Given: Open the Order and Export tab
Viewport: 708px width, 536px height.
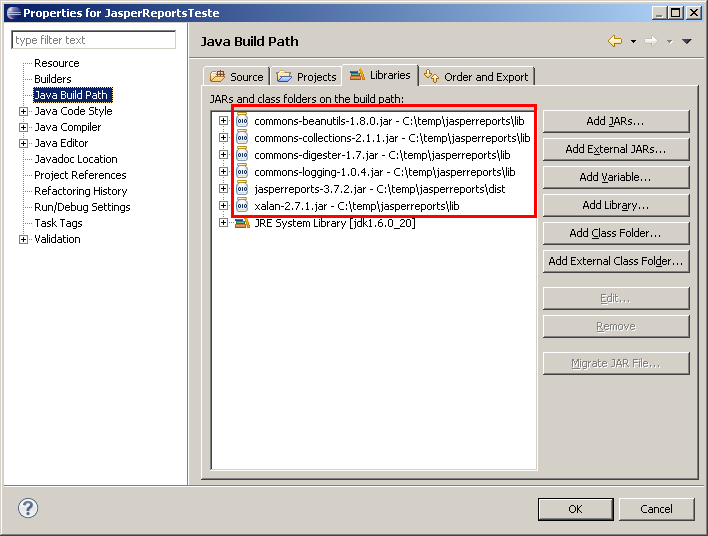Looking at the screenshot, I should (x=476, y=76).
